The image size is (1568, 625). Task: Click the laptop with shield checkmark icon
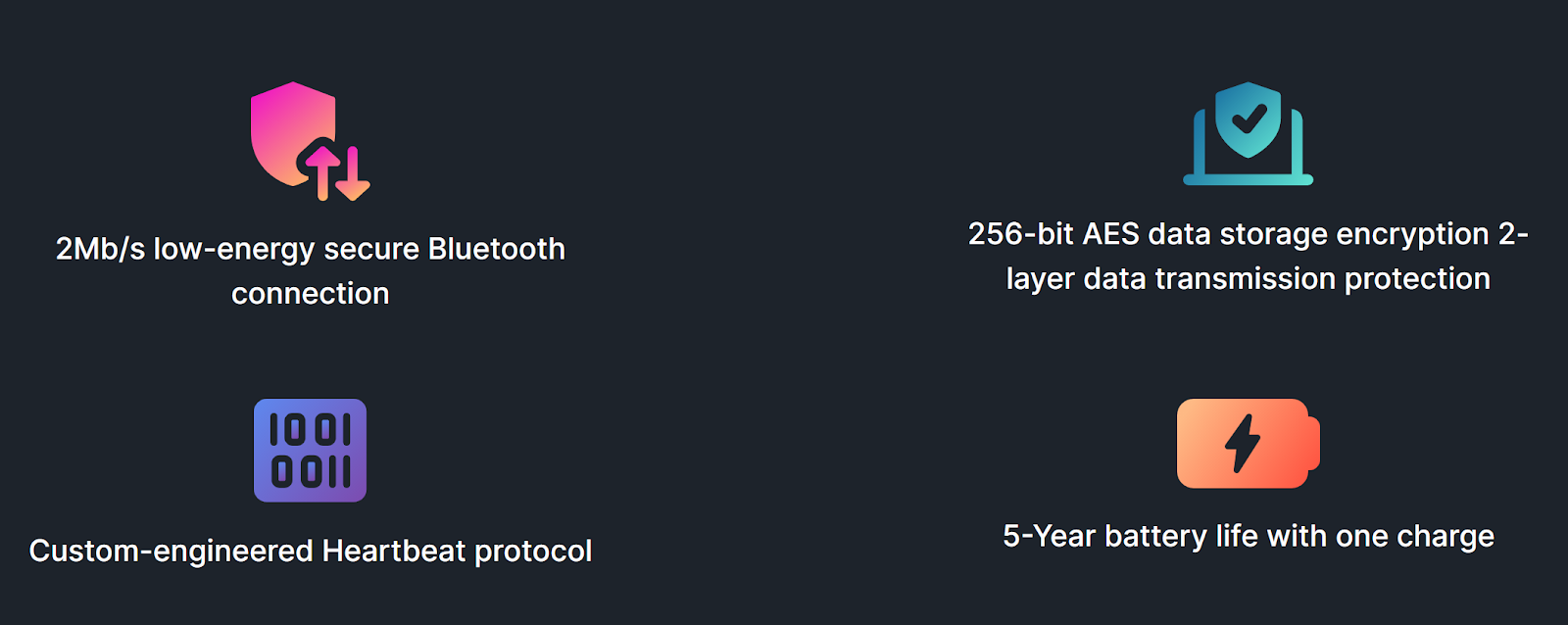(1248, 133)
